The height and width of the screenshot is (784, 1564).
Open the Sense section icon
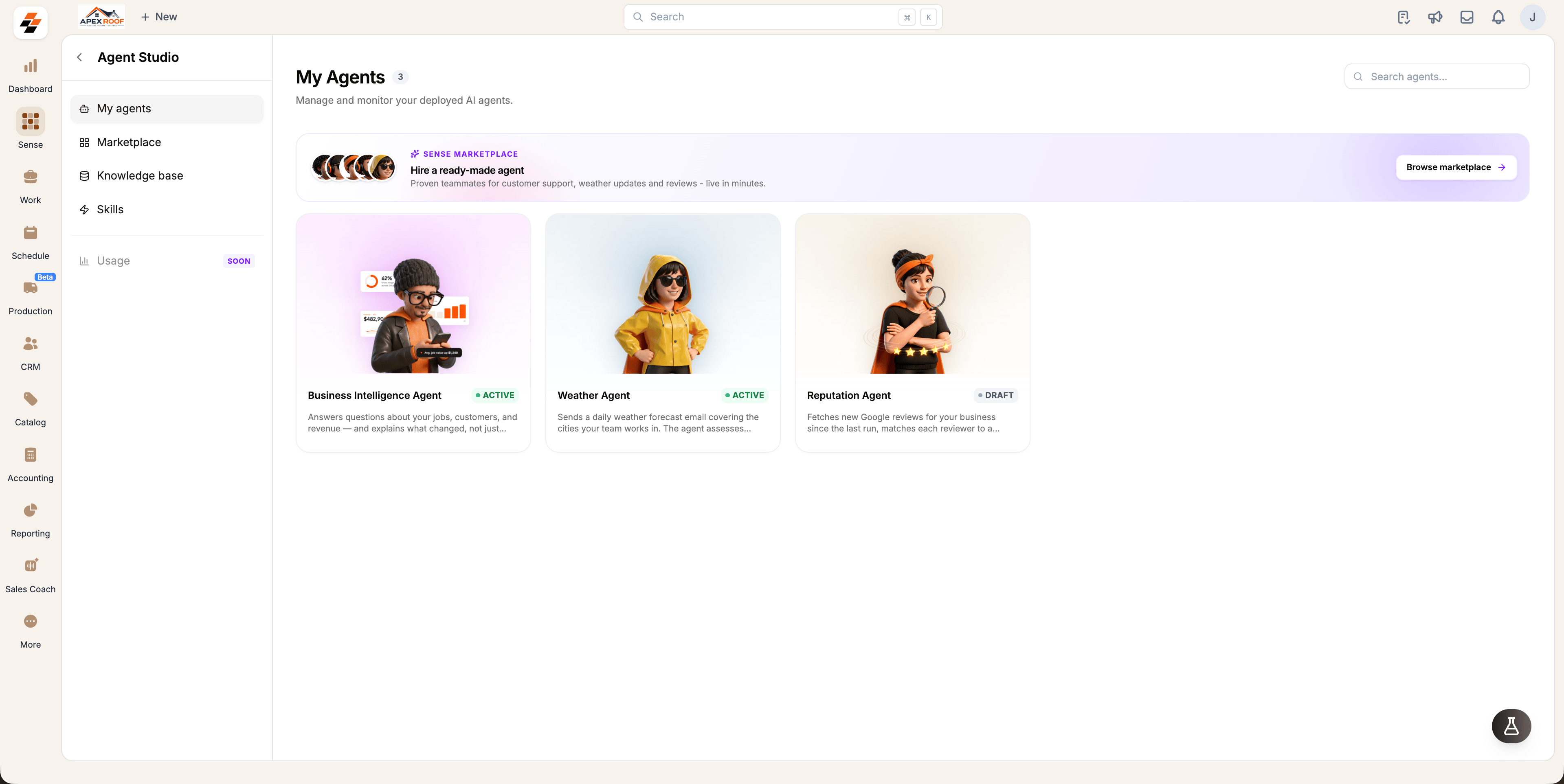pos(31,121)
